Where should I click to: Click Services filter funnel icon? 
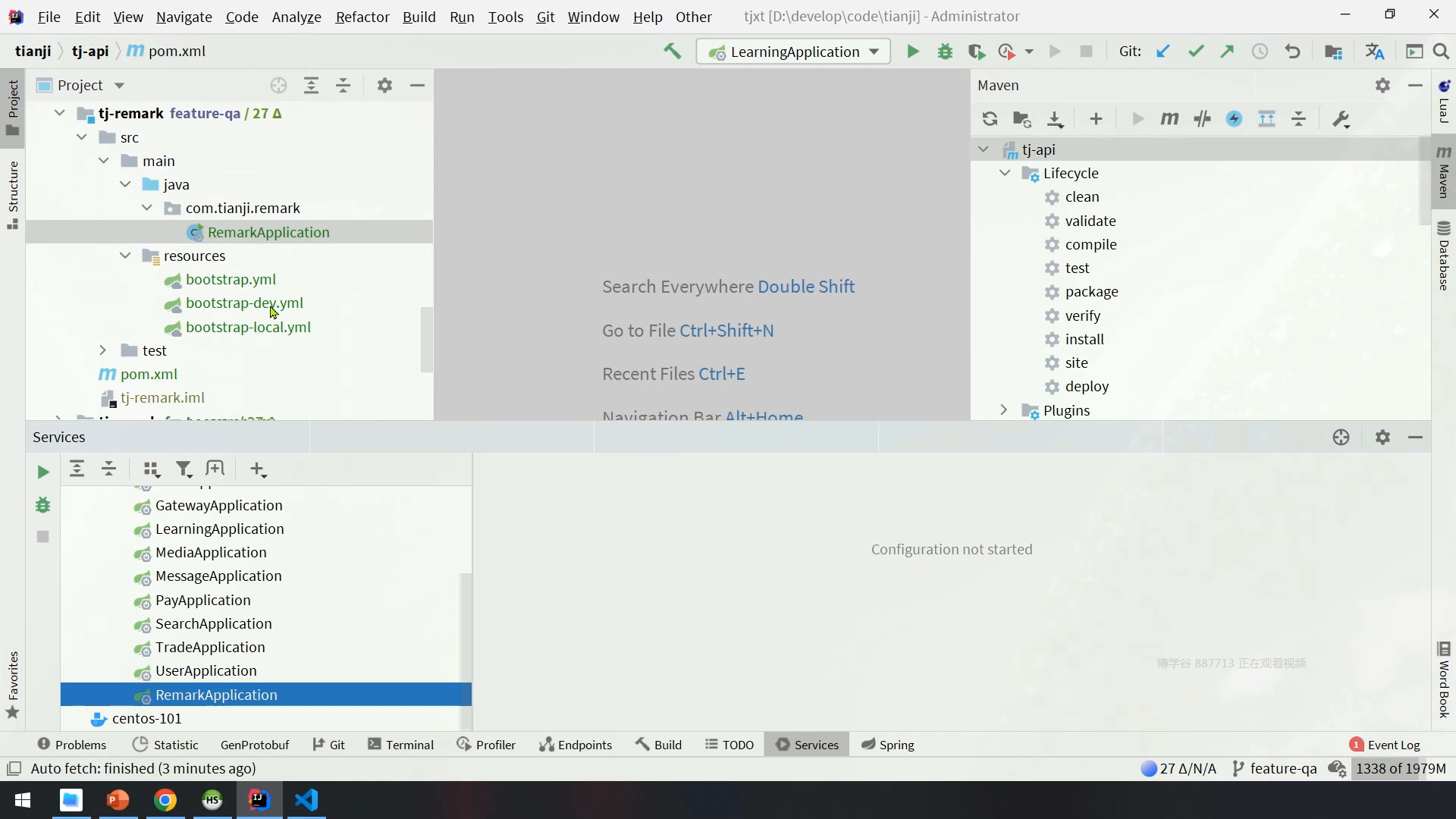184,469
